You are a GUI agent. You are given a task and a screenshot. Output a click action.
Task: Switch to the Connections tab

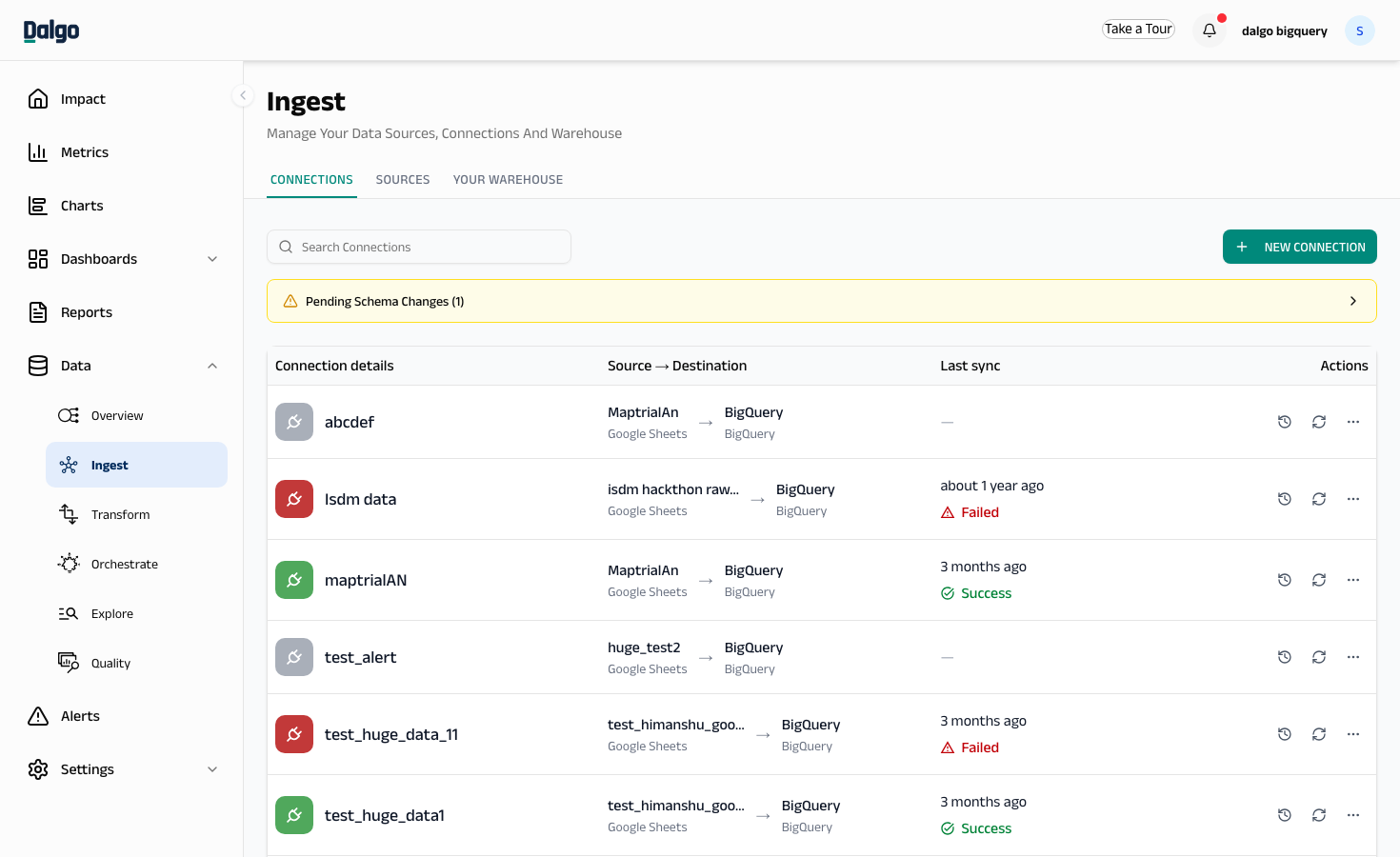click(x=311, y=180)
